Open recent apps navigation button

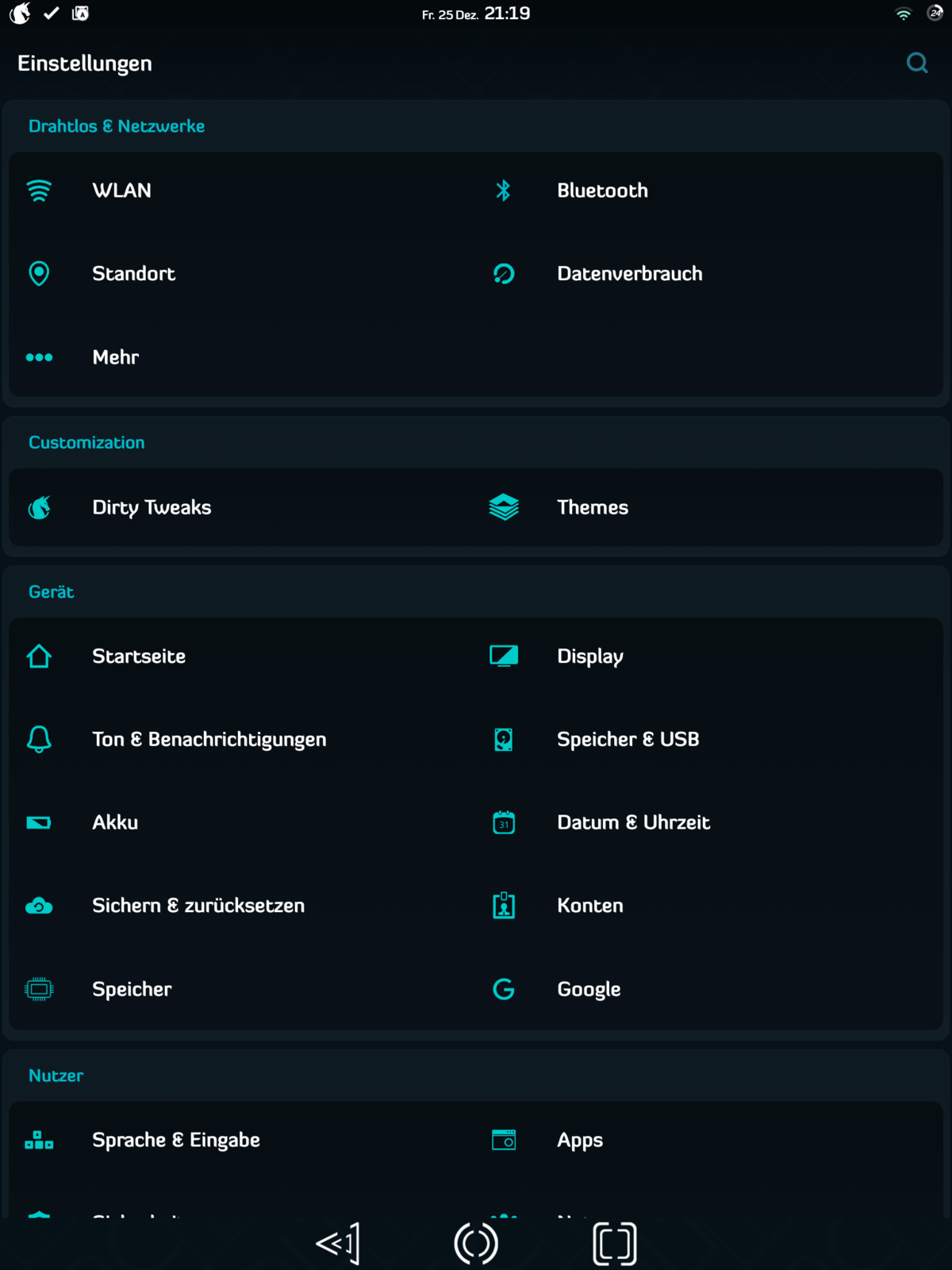click(x=615, y=1243)
